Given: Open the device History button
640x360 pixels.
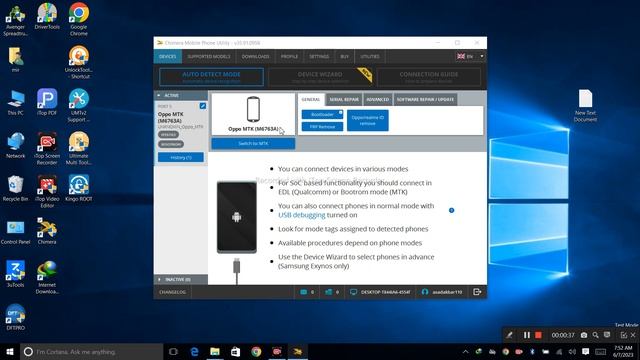Looking at the screenshot, I should click(x=181, y=157).
